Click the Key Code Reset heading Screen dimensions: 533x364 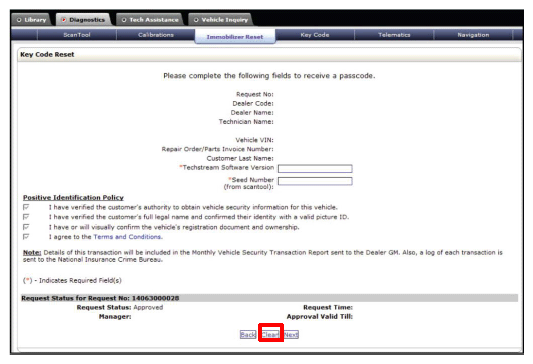[x=47, y=54]
